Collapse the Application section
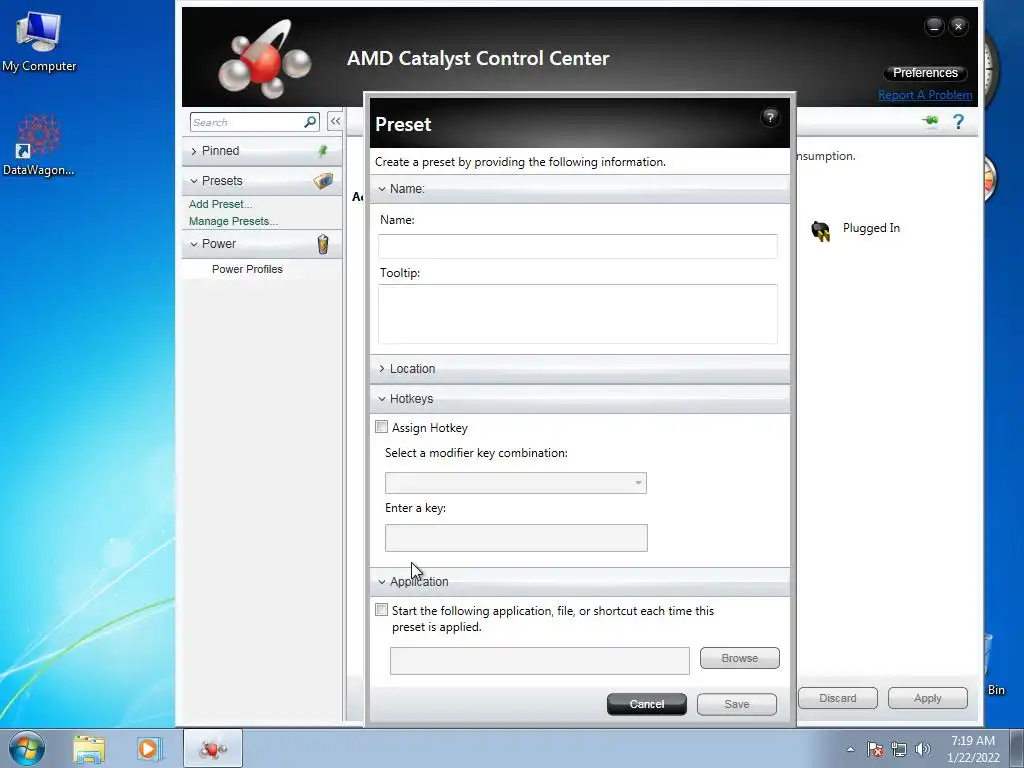1024x768 pixels. pos(382,582)
